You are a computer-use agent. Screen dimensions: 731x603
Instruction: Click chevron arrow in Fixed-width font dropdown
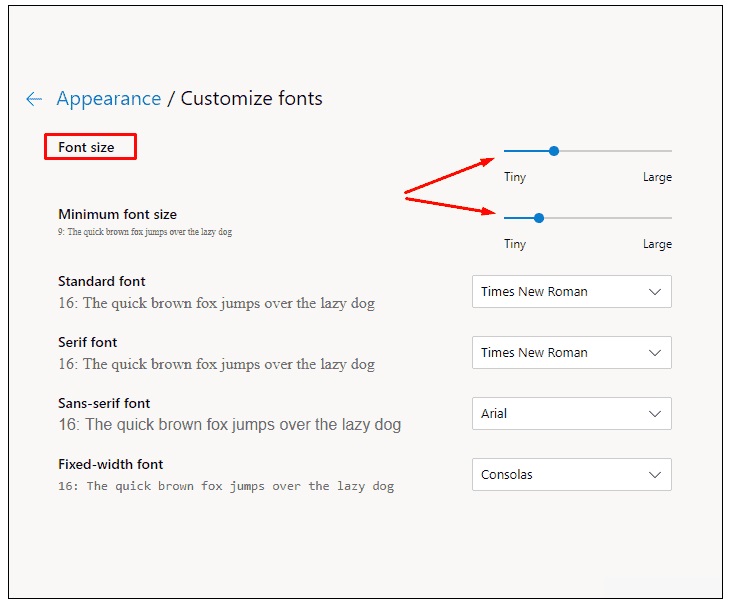click(655, 475)
